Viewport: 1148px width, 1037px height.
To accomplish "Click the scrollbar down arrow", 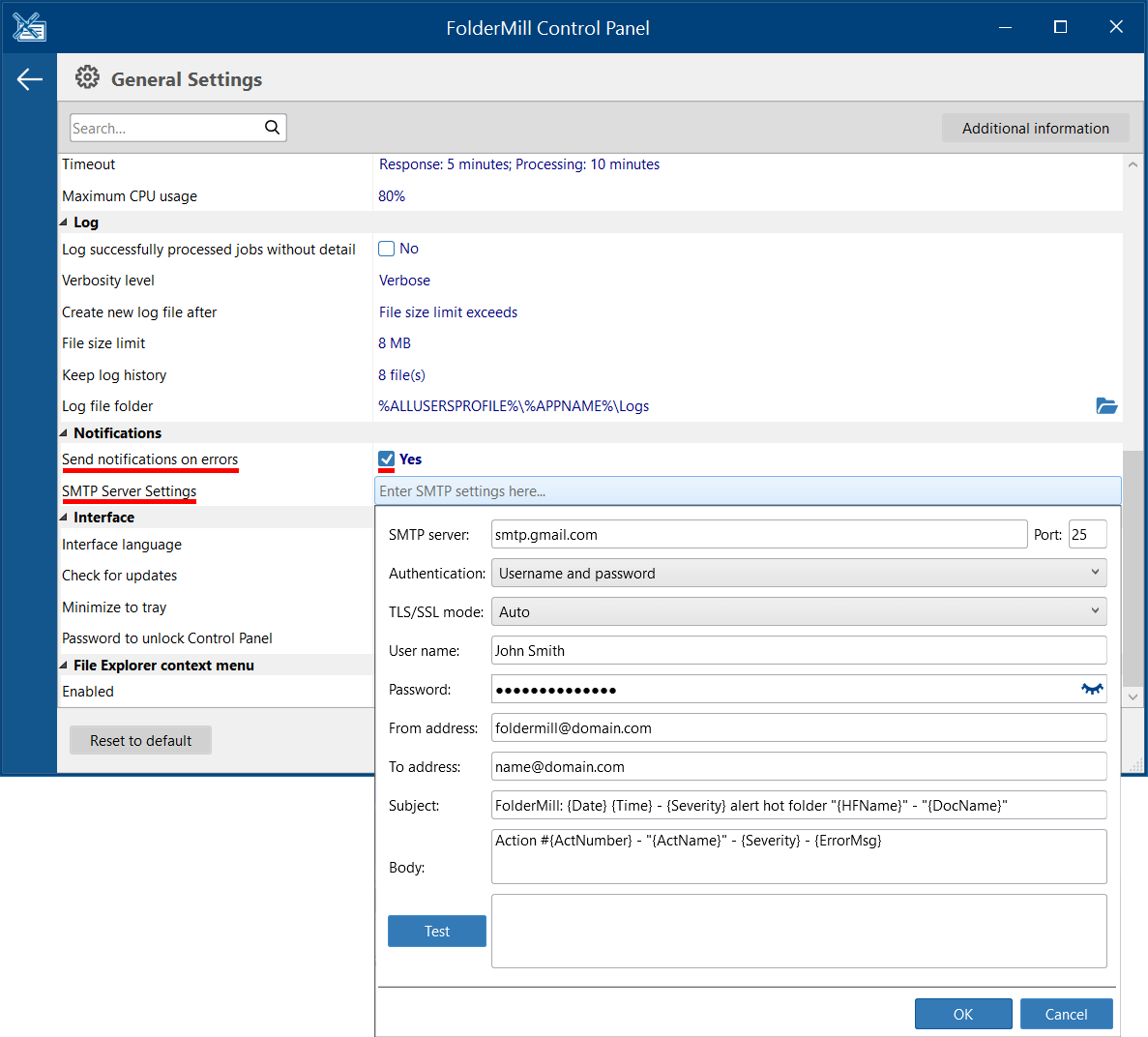I will click(x=1133, y=697).
